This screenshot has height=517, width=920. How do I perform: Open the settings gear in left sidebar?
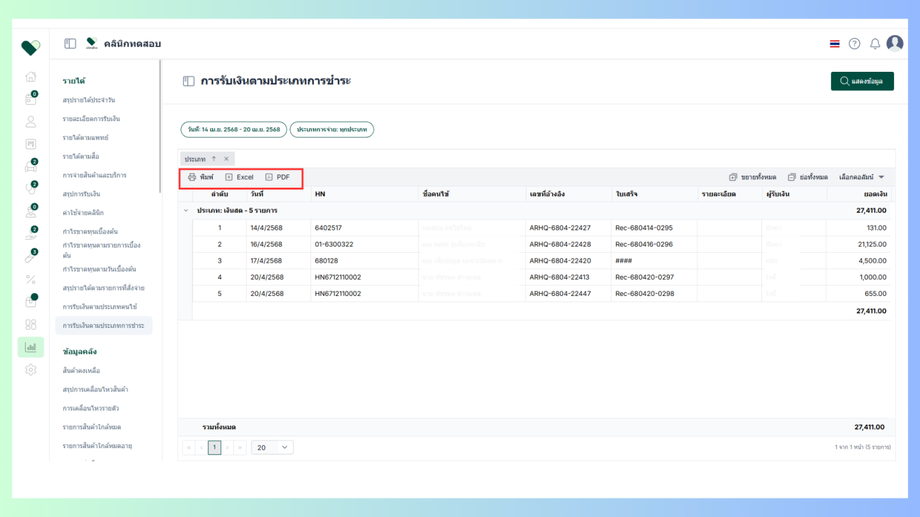(x=30, y=370)
